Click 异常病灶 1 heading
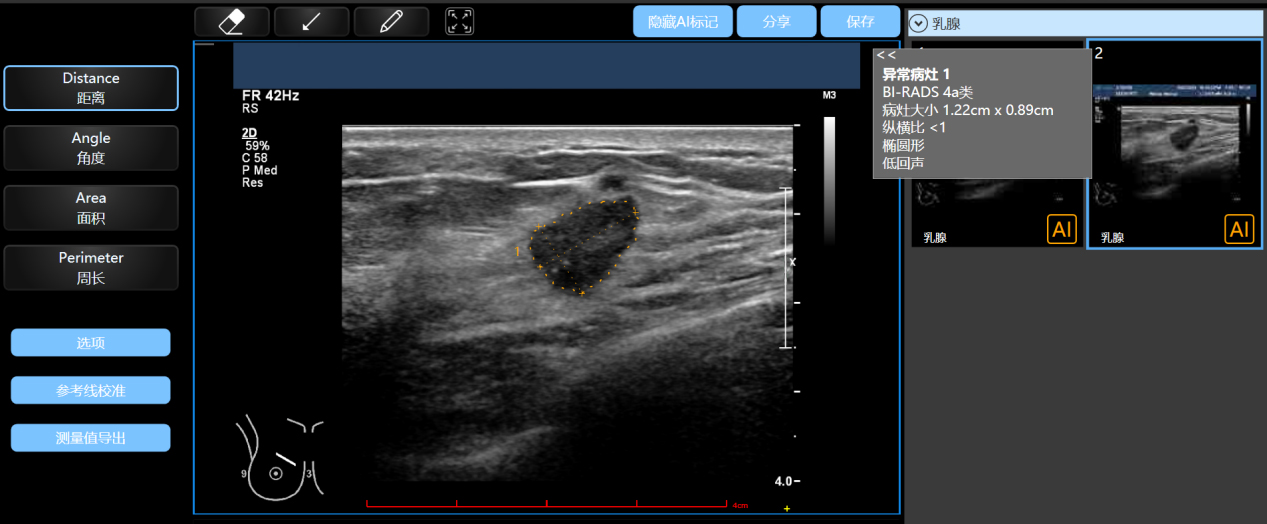The image size is (1267, 524). pyautogui.click(x=916, y=74)
